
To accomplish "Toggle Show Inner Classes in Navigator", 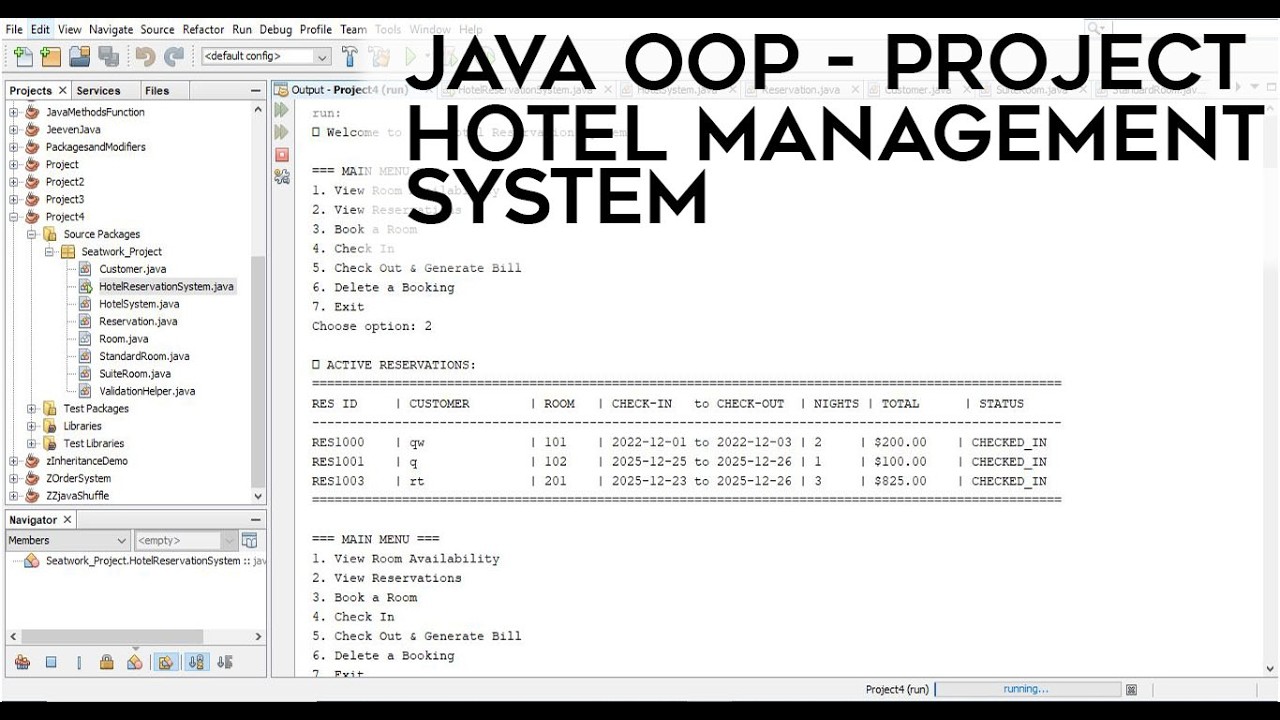I will click(135, 662).
